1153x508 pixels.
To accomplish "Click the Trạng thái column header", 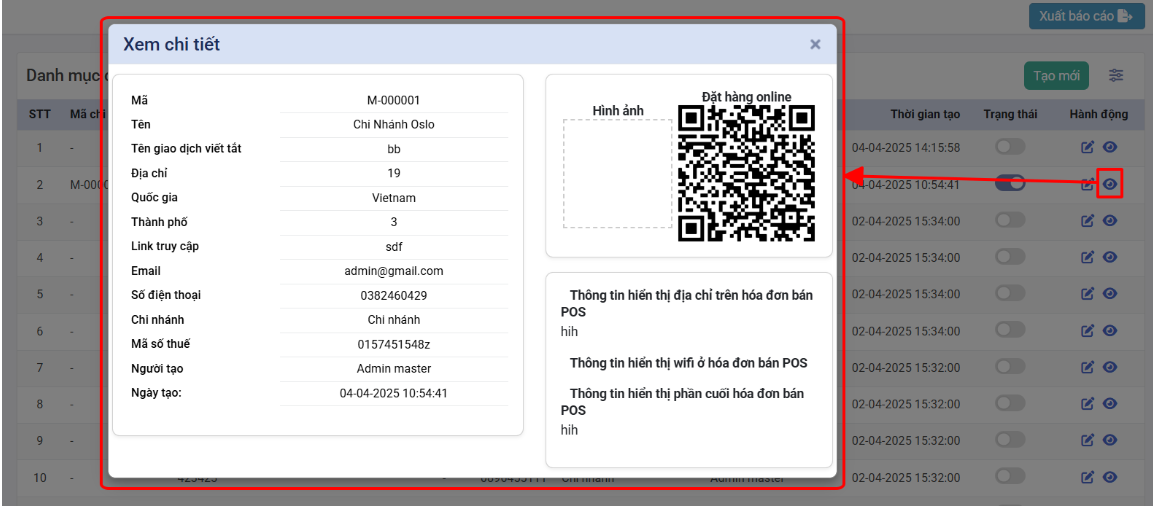I will point(1010,114).
